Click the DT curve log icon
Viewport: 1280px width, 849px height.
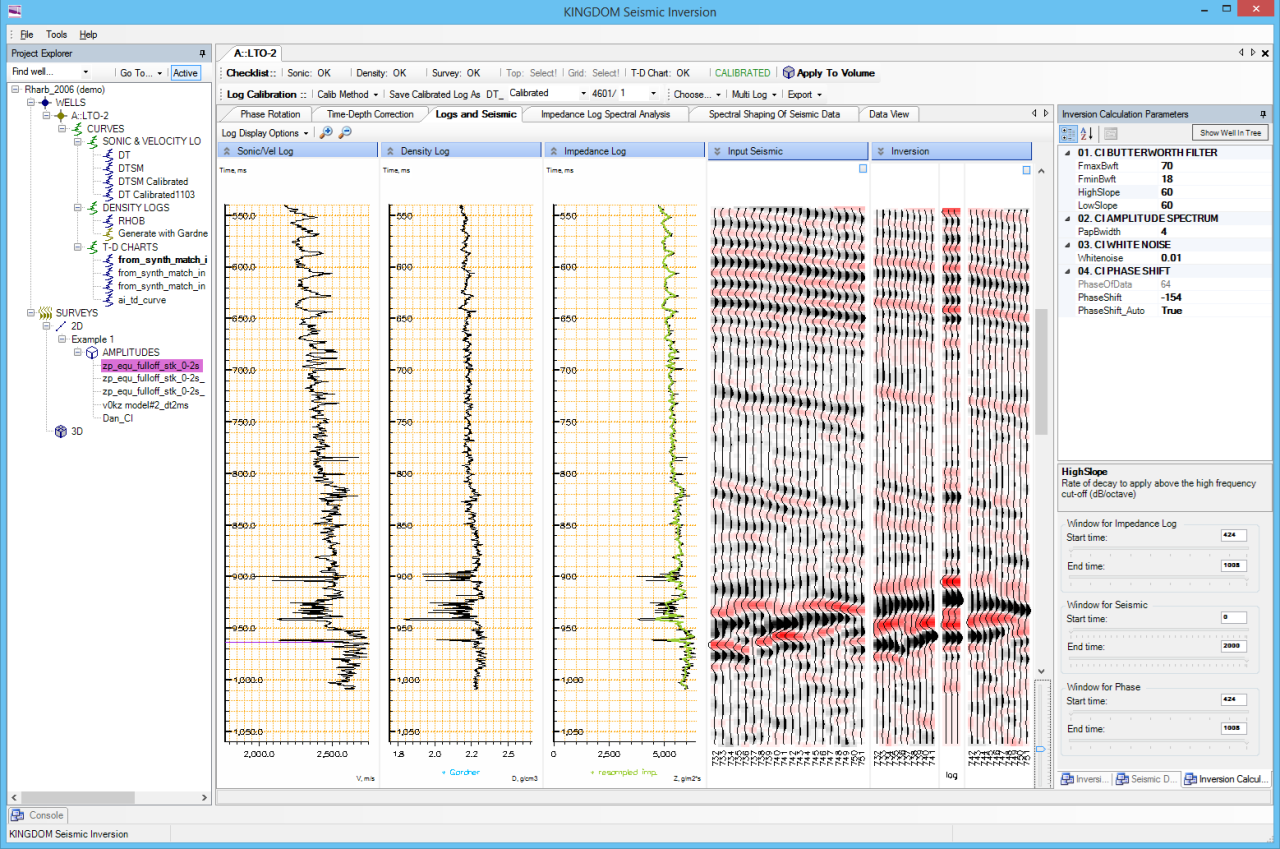108,155
